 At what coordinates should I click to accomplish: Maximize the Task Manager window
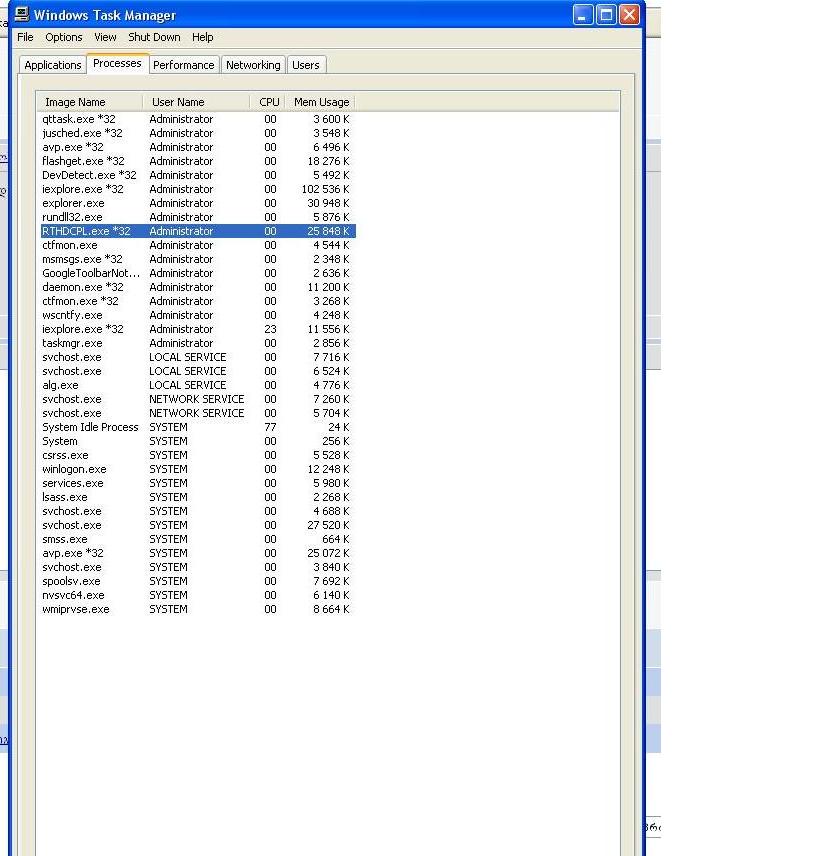pyautogui.click(x=606, y=15)
